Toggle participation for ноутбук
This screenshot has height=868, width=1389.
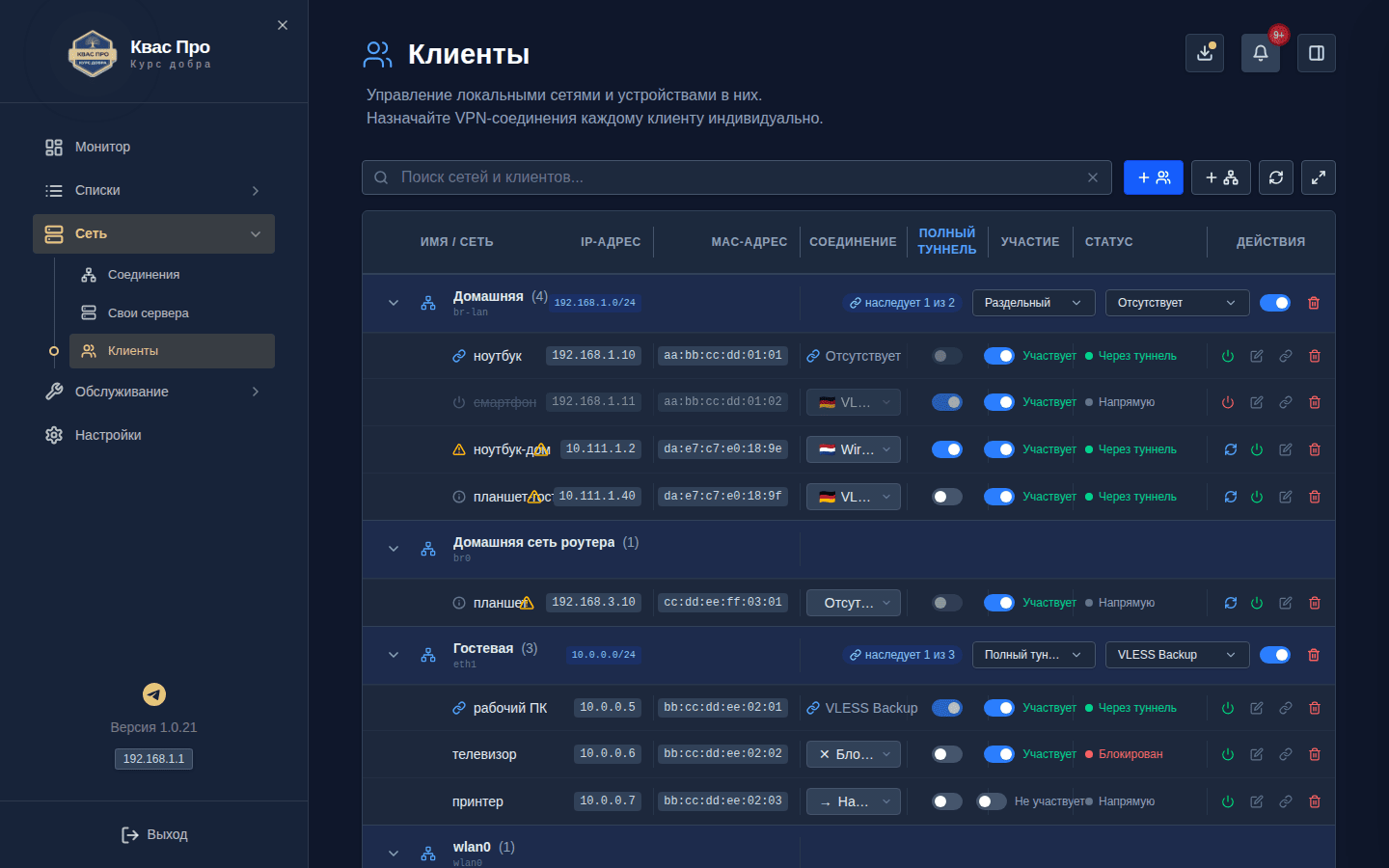[999, 356]
